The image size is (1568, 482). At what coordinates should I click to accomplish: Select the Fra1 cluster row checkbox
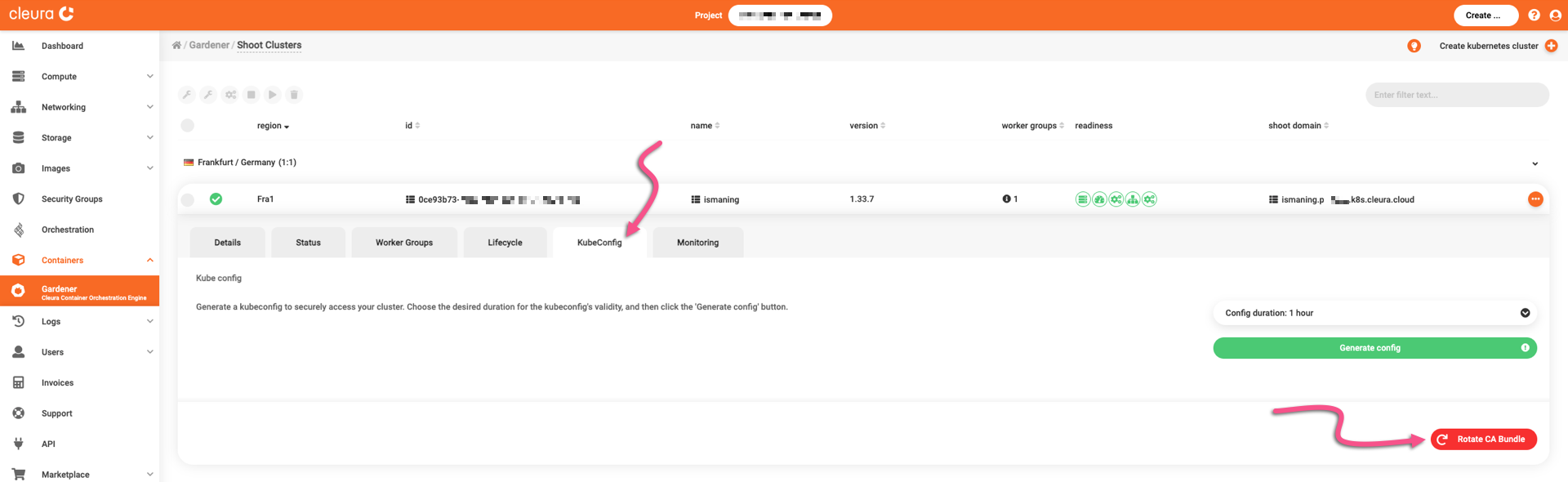(188, 199)
